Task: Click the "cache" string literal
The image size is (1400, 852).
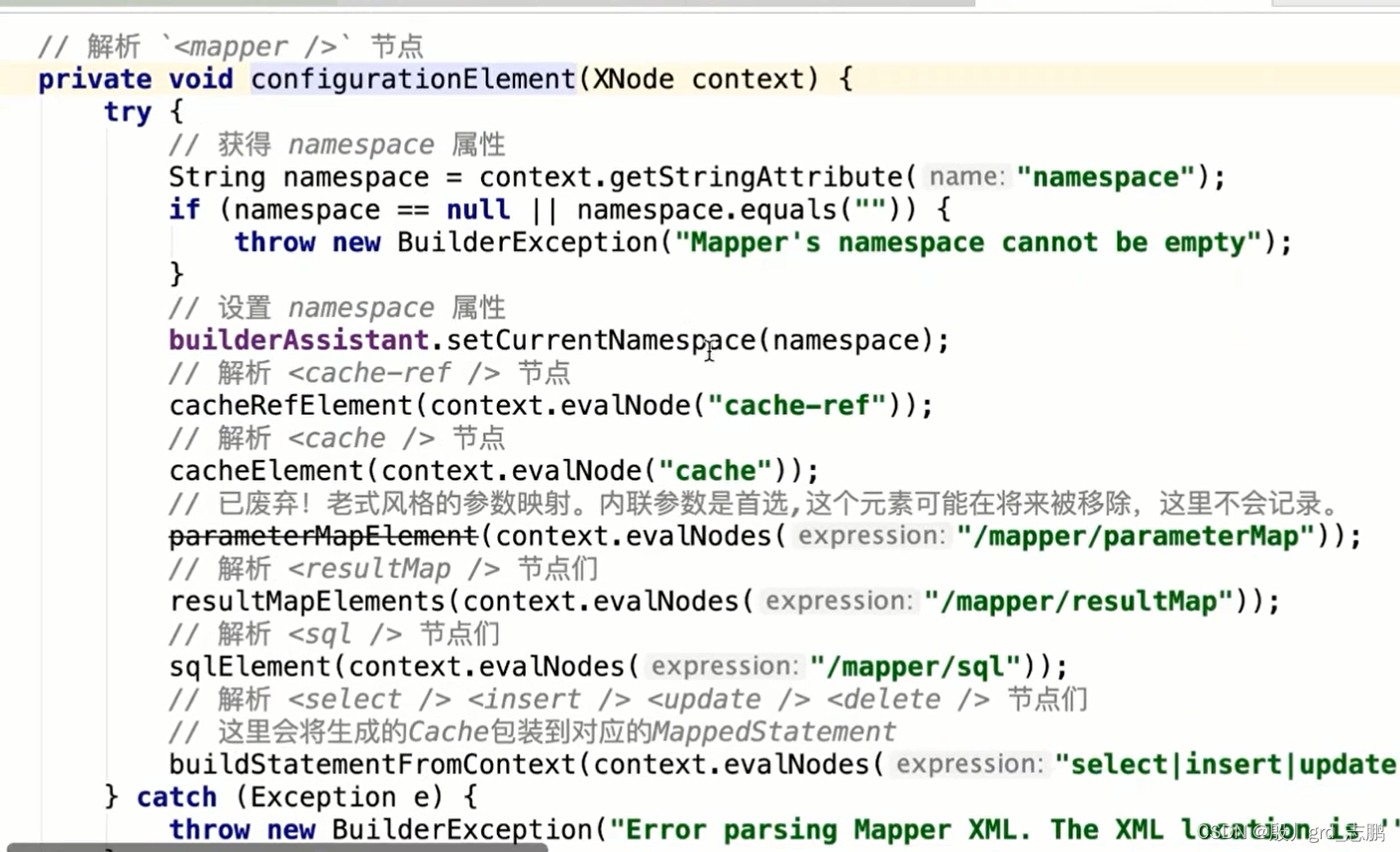Action: [x=715, y=471]
